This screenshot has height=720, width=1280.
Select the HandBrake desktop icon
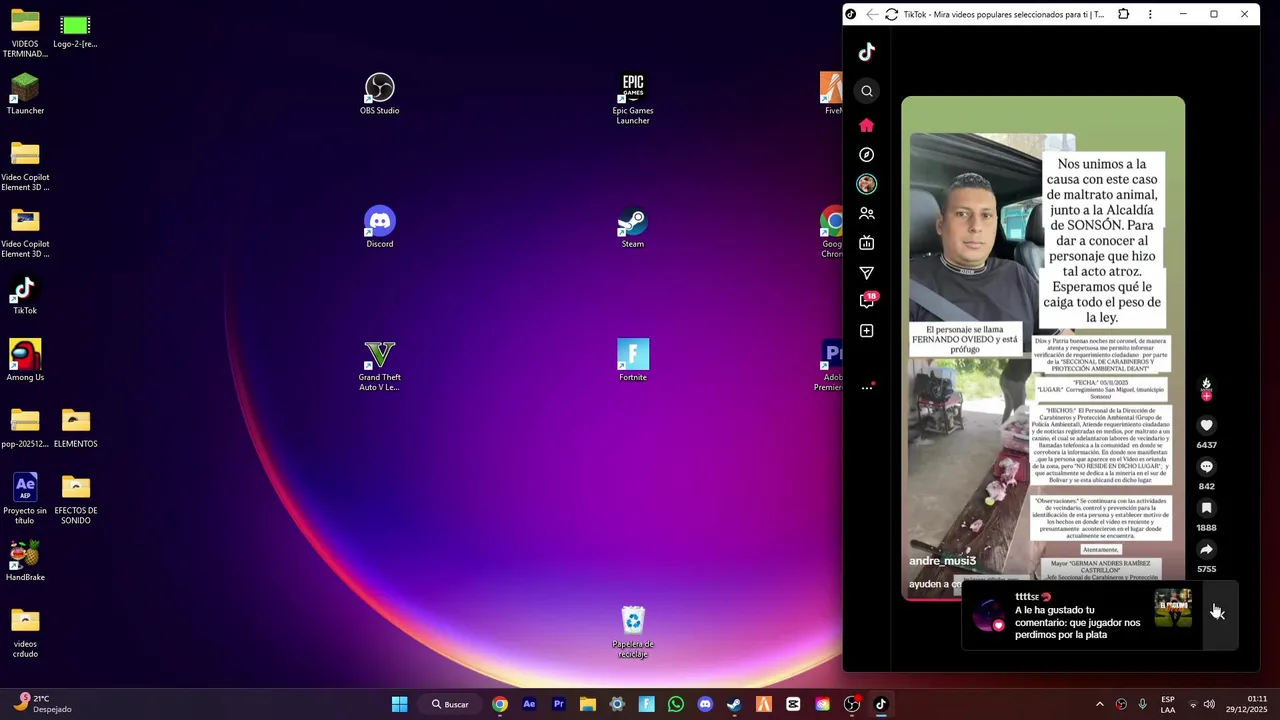tap(25, 560)
